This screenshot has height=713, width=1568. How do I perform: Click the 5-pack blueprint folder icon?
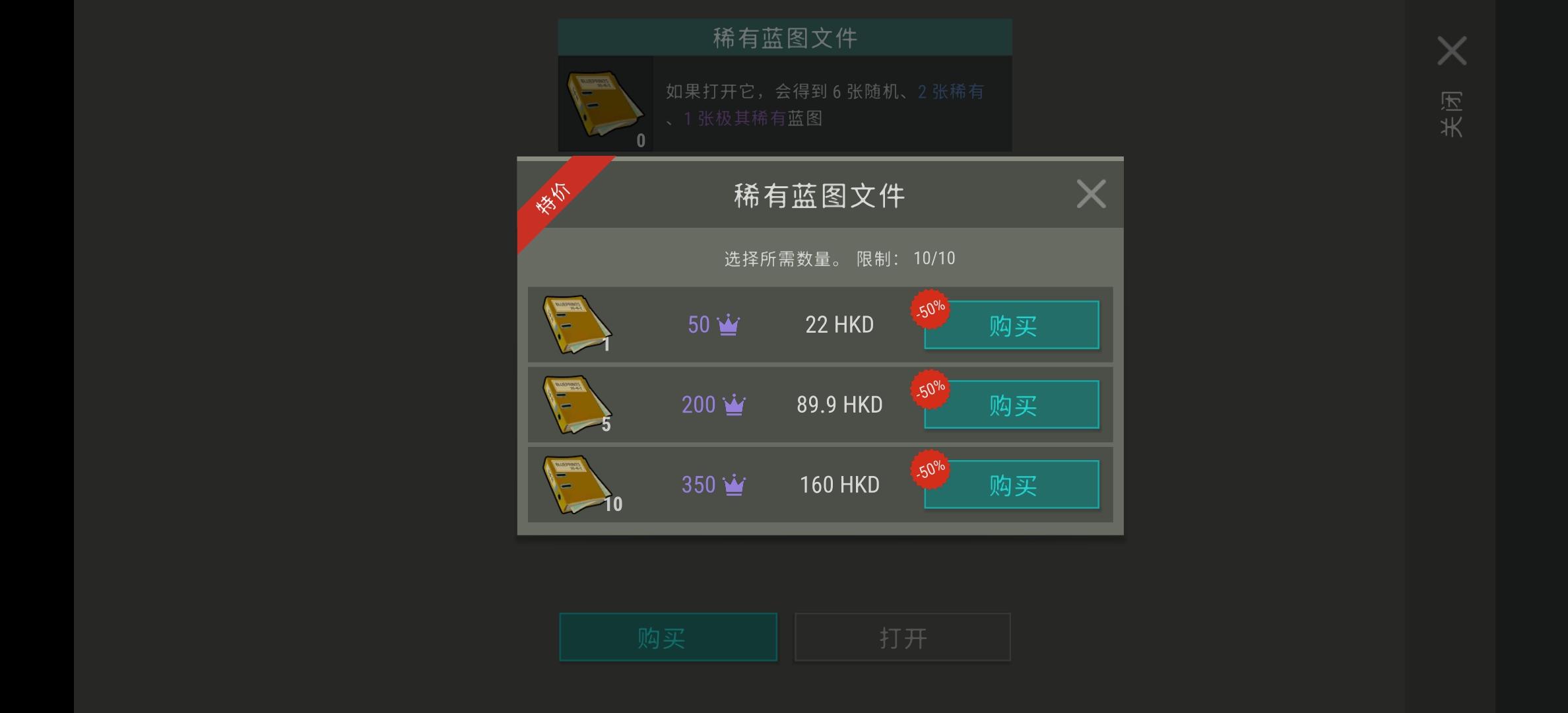point(577,405)
